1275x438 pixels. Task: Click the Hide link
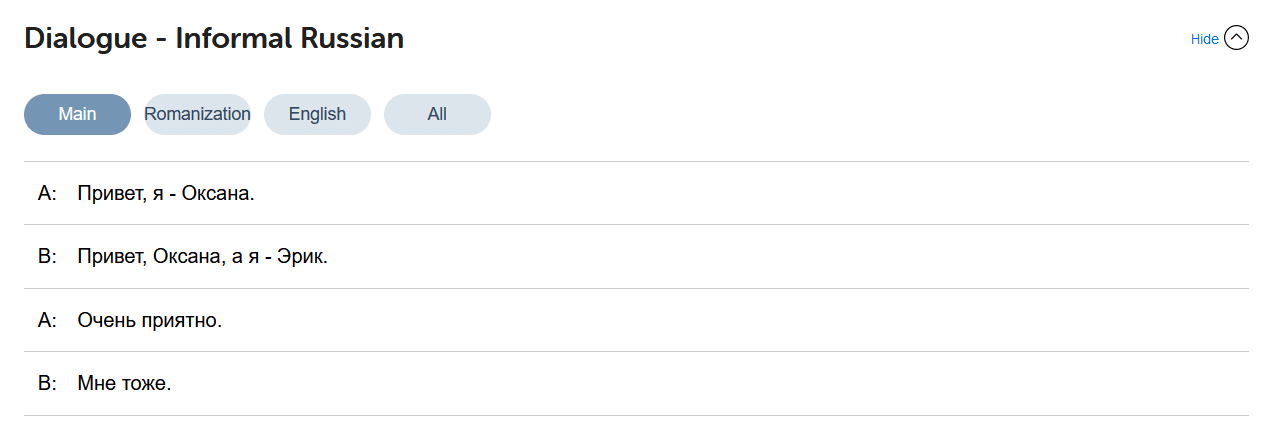pos(1204,39)
